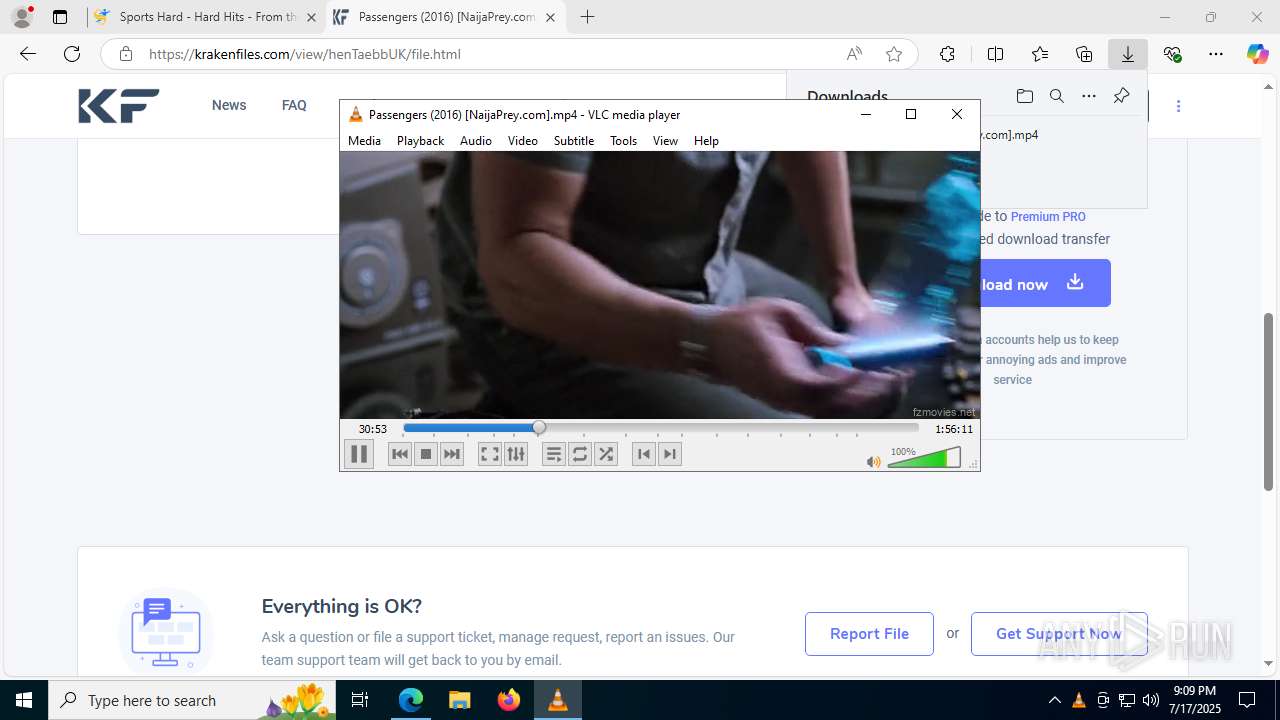Viewport: 1280px width, 720px height.
Task: Open the site's three-dot menu
Action: tap(1178, 106)
